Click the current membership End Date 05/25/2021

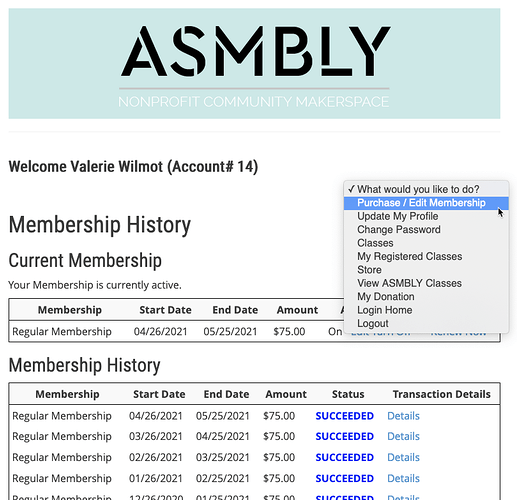tap(230, 332)
